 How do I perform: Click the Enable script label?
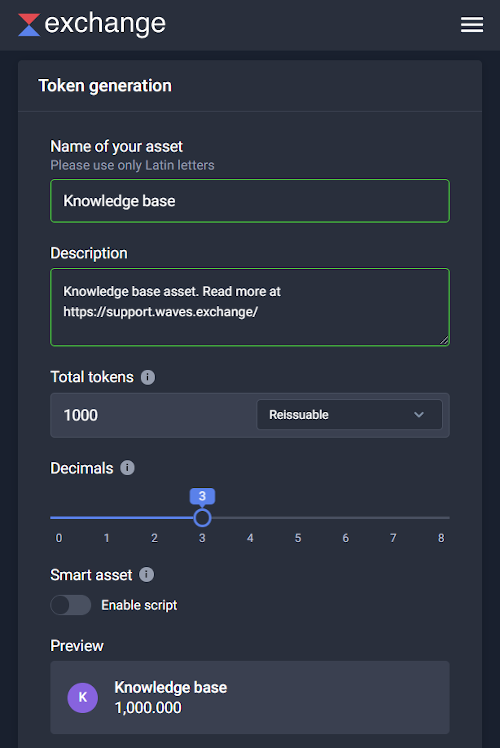coord(139,605)
